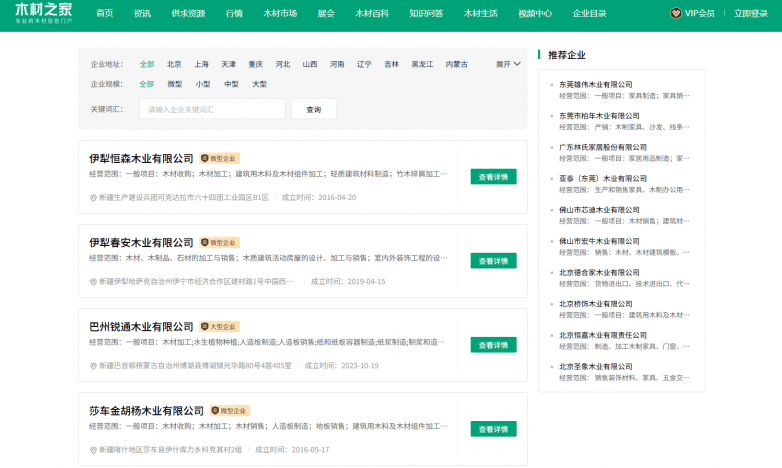Open recommended company 东莞市柏年木业有限公司
This screenshot has height=468, width=782.
[599, 116]
